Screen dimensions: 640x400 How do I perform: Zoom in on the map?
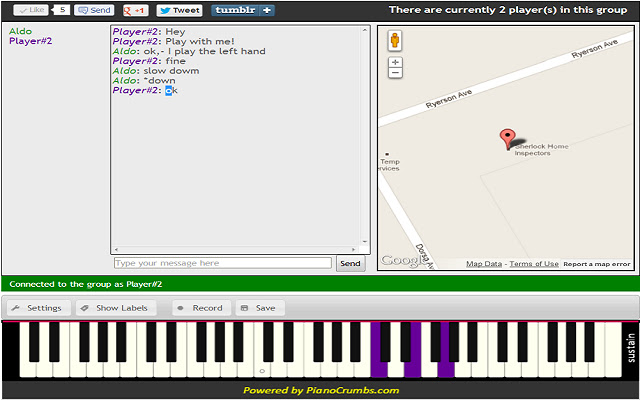pos(396,61)
